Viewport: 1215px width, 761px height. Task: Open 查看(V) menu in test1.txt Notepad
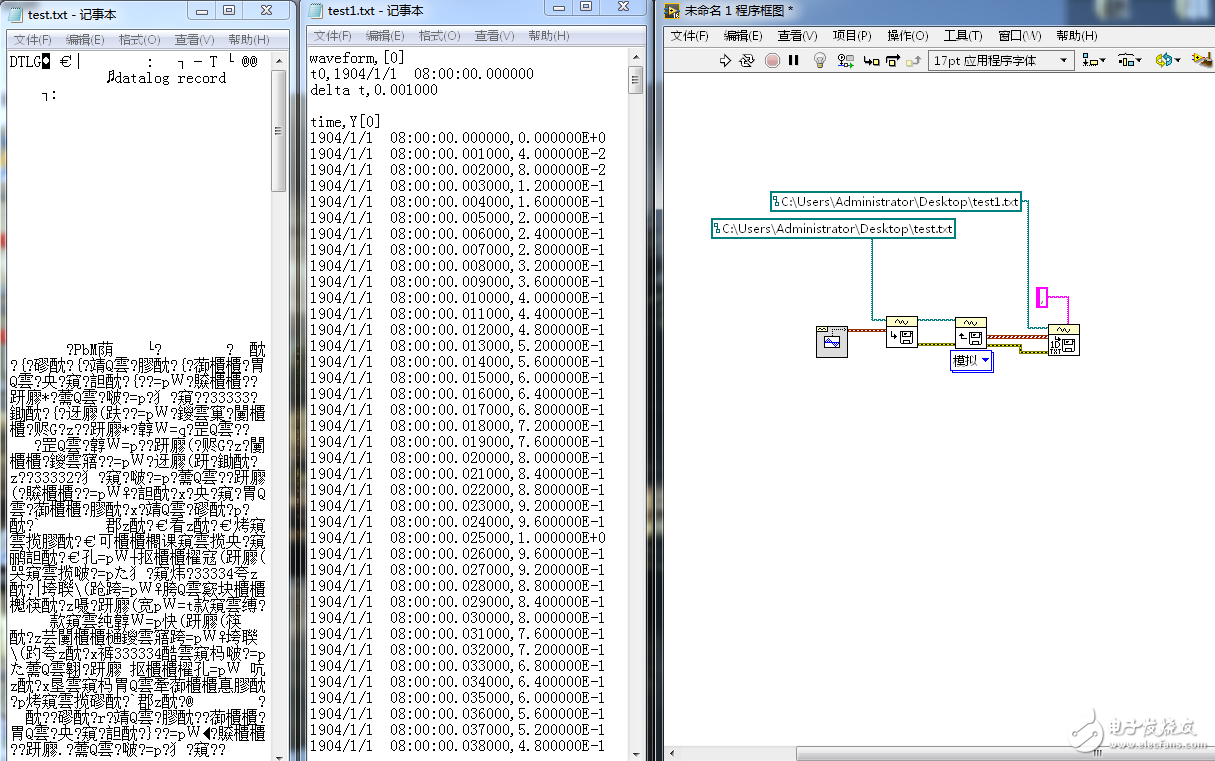click(494, 36)
